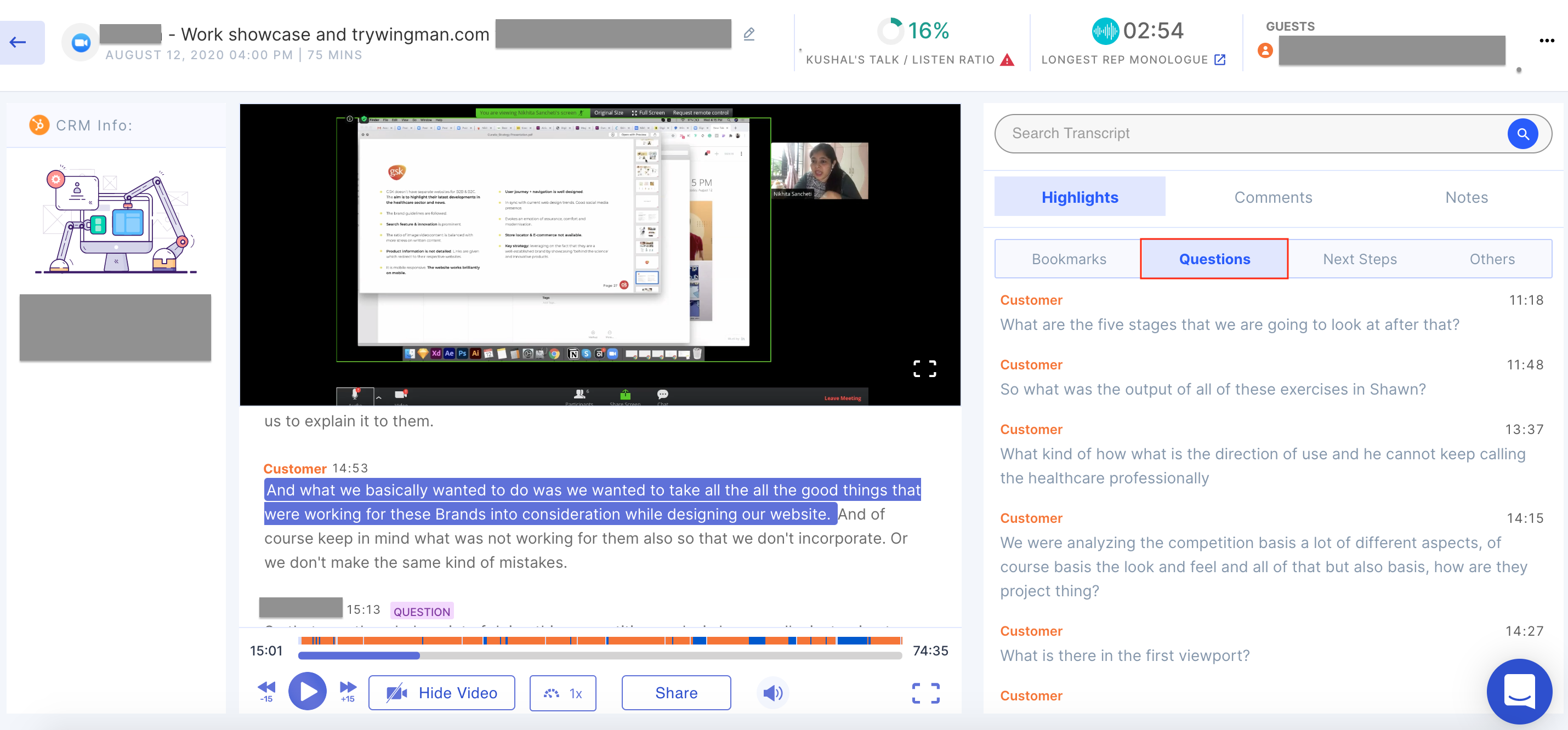1568x730 pixels.
Task: Open the three-dot more options menu
Action: click(x=1546, y=41)
